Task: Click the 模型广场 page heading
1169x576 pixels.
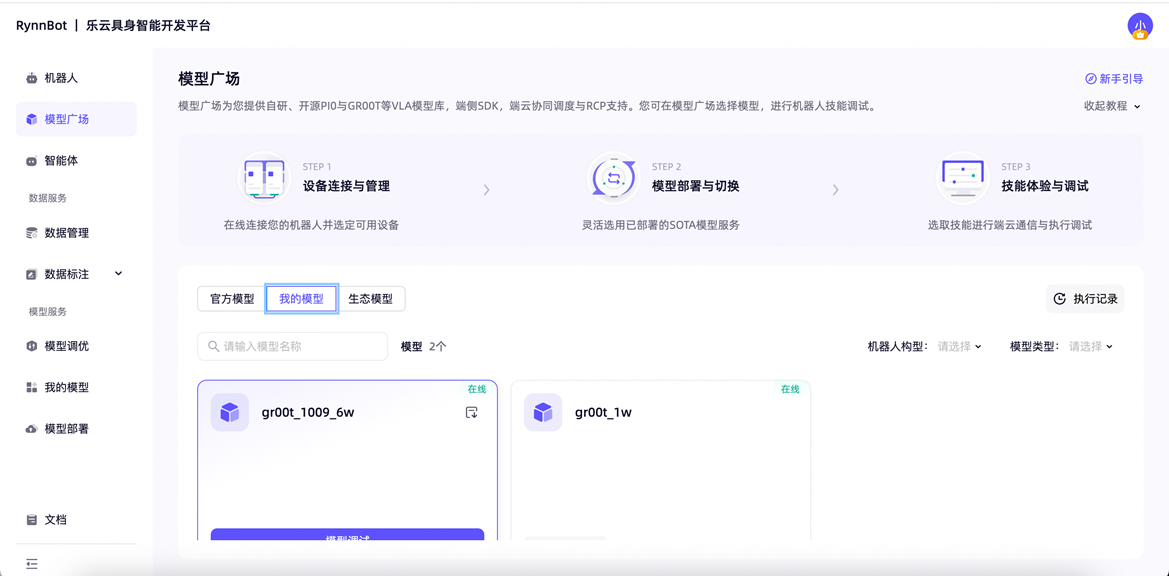Action: [209, 79]
